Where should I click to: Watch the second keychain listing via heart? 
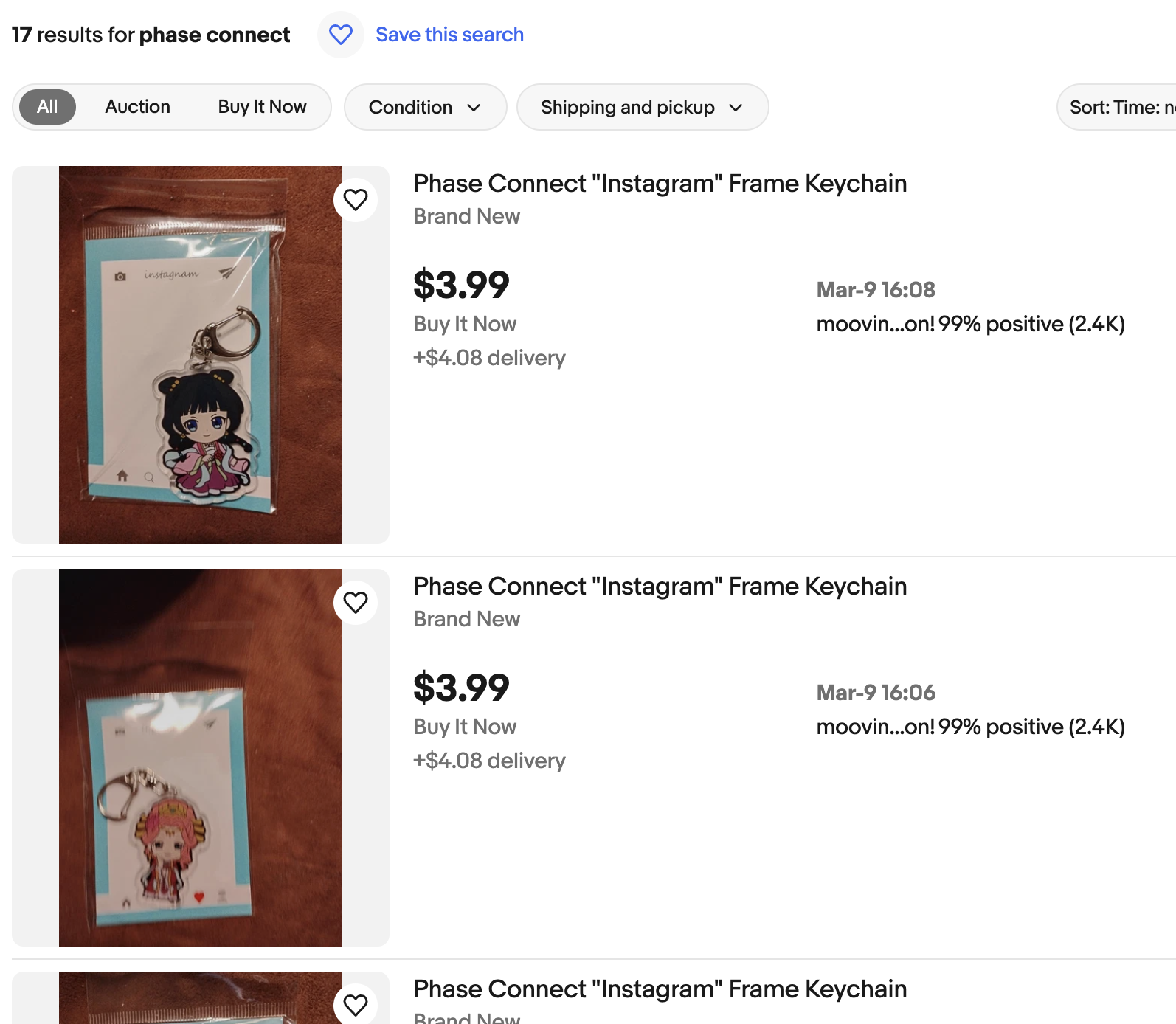click(x=356, y=602)
